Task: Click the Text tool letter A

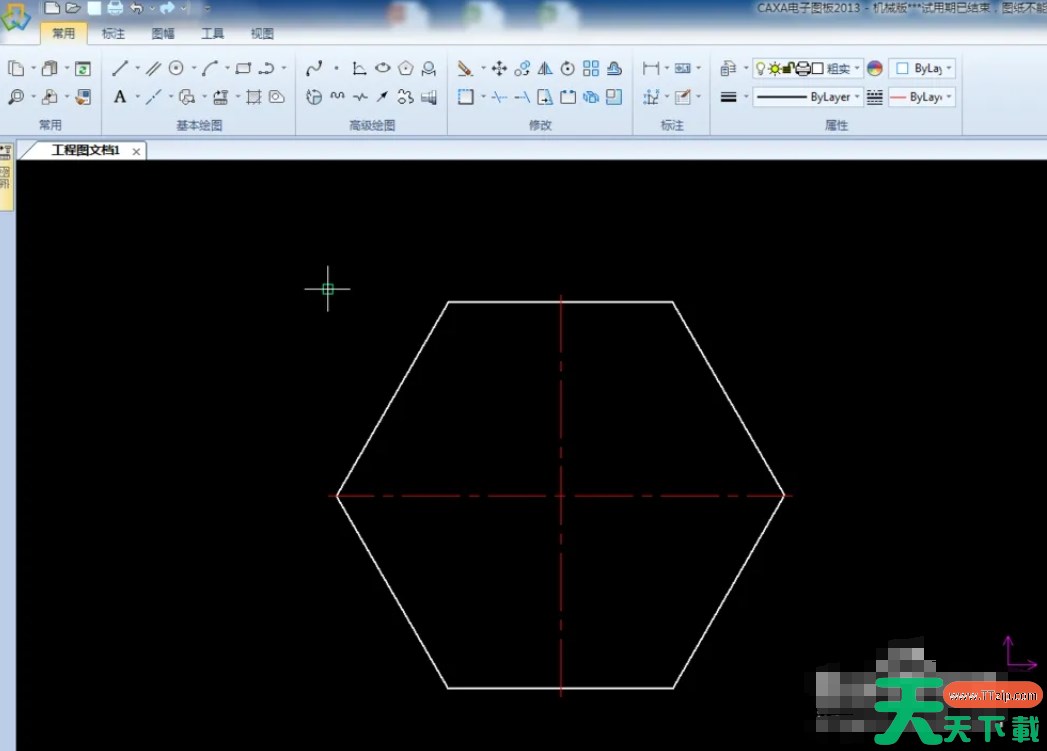Action: 120,97
